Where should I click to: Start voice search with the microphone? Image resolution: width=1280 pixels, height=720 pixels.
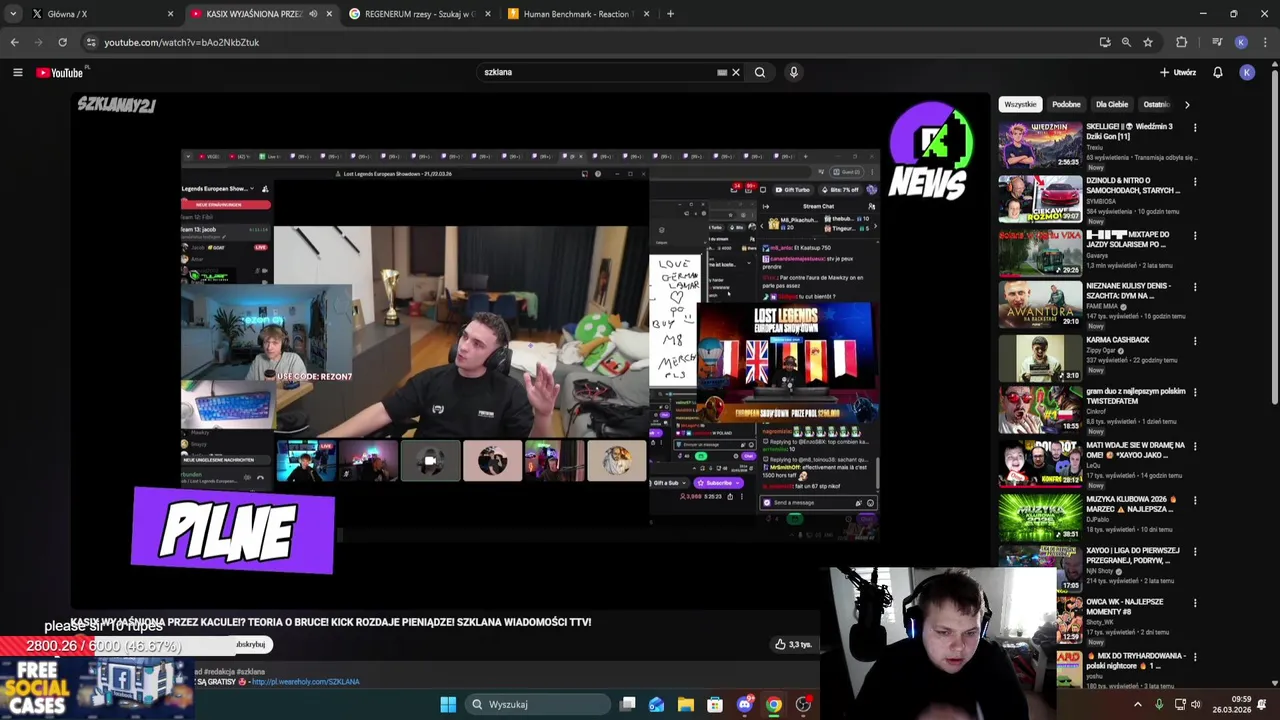794,72
